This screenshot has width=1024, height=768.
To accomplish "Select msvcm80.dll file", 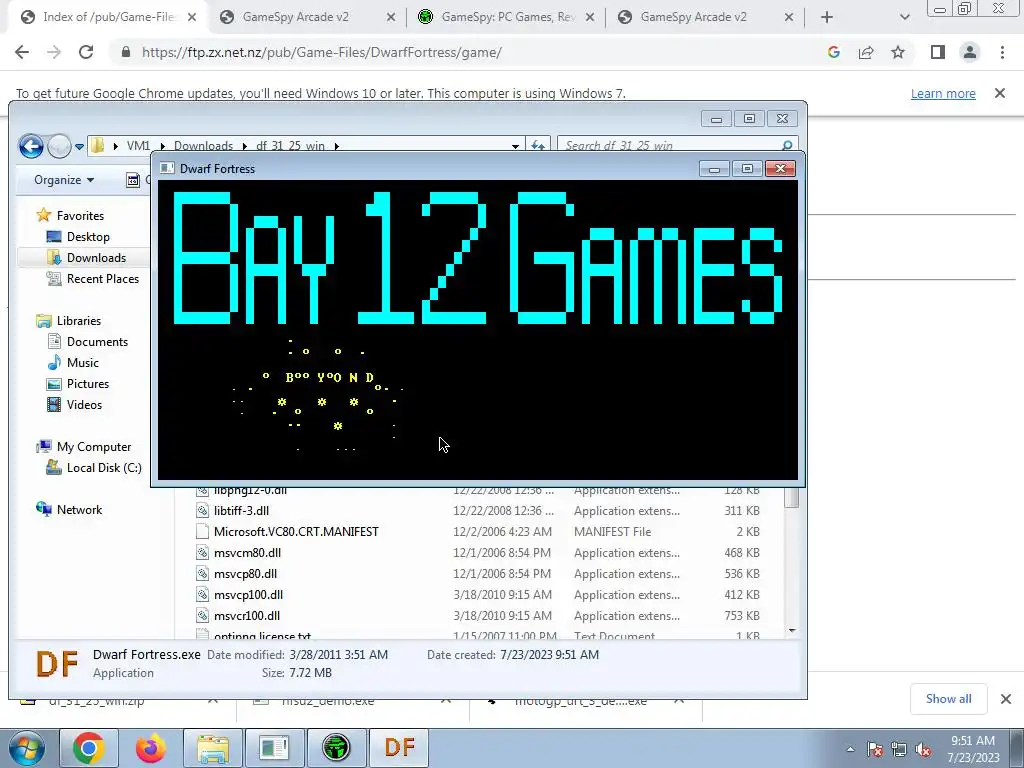I will [x=247, y=552].
